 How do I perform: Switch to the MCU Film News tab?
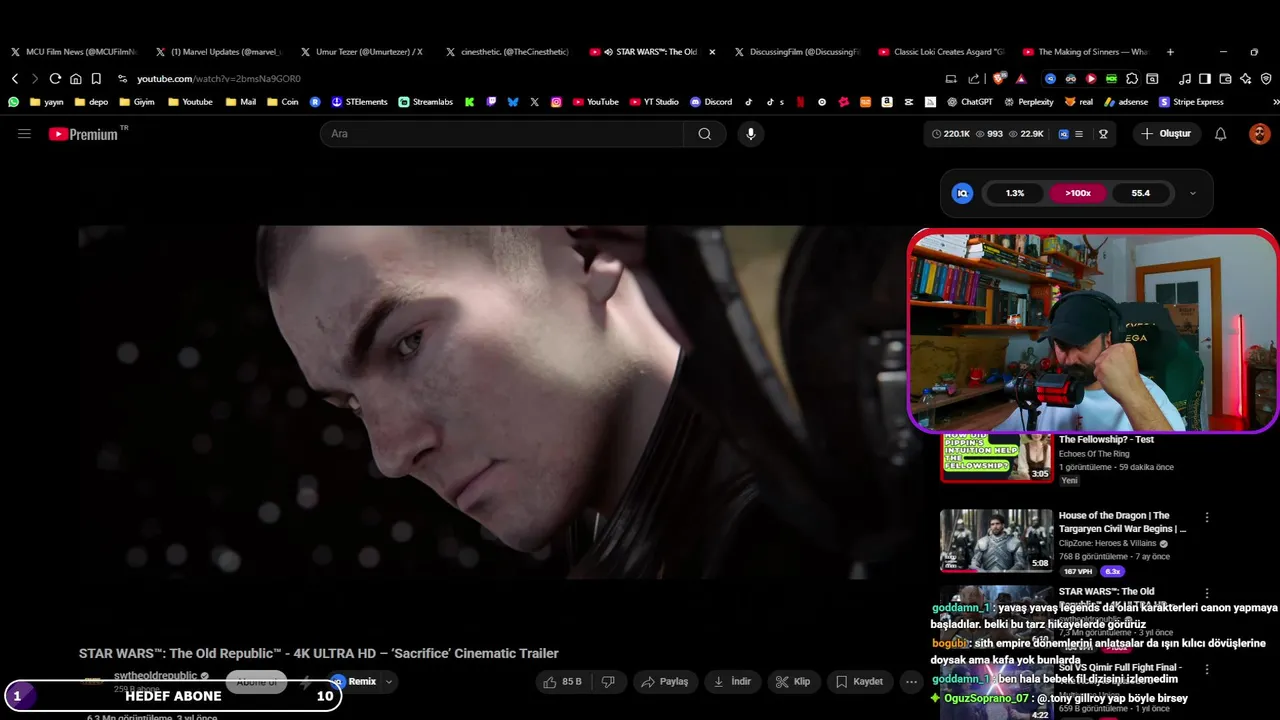74,51
